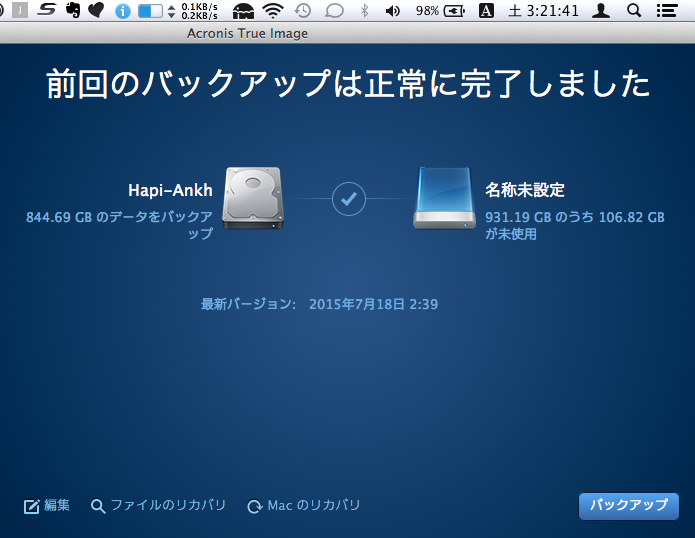Open the user account silhouette icon
Viewport: 695px width, 538px height.
pyautogui.click(x=601, y=10)
